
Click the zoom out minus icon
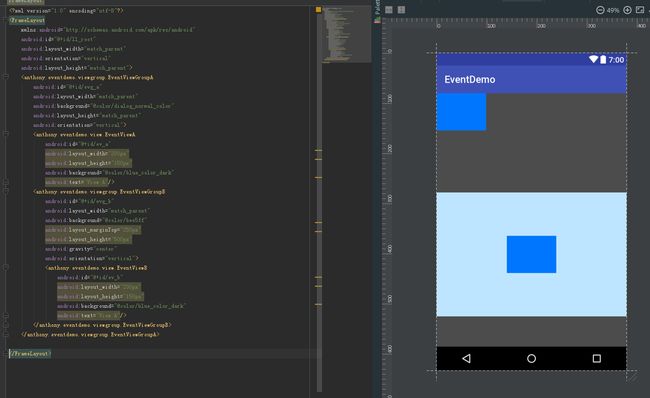click(600, 10)
